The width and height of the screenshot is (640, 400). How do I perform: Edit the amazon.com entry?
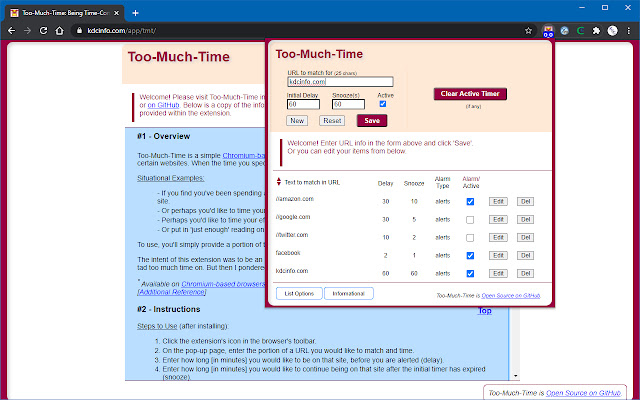[x=498, y=202]
